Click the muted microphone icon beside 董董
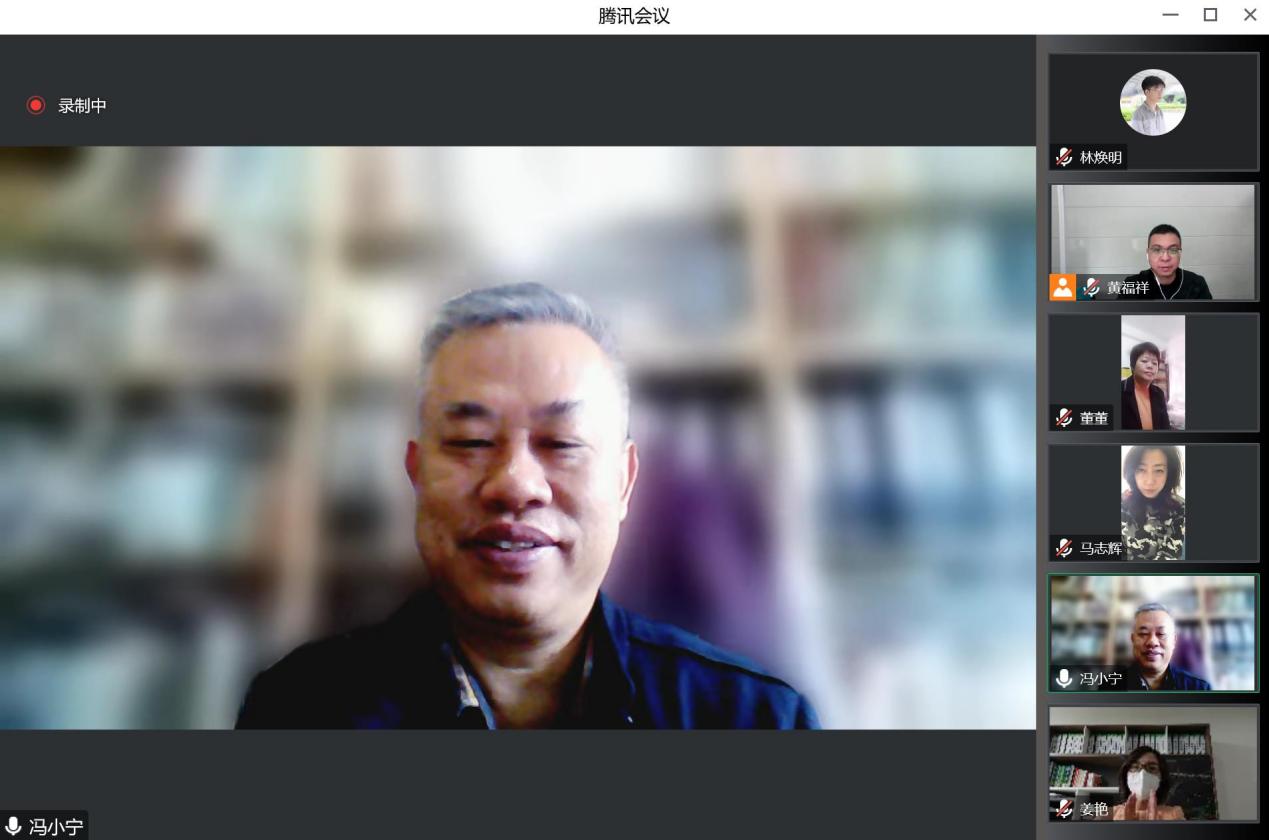1269x840 pixels. tap(1064, 418)
